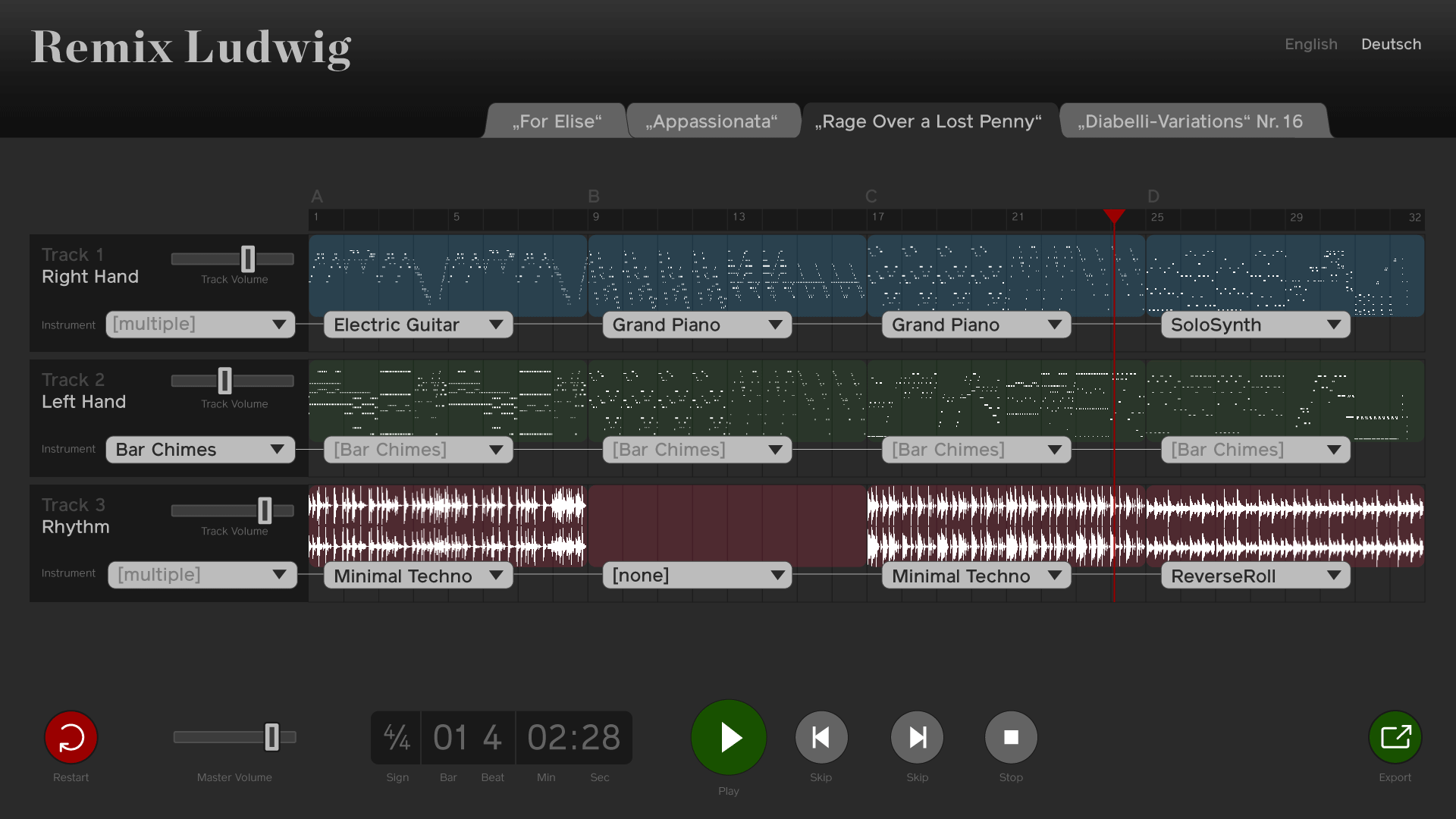Image resolution: width=1456 pixels, height=819 pixels.
Task: Adjust the Master Volume slider
Action: (271, 736)
